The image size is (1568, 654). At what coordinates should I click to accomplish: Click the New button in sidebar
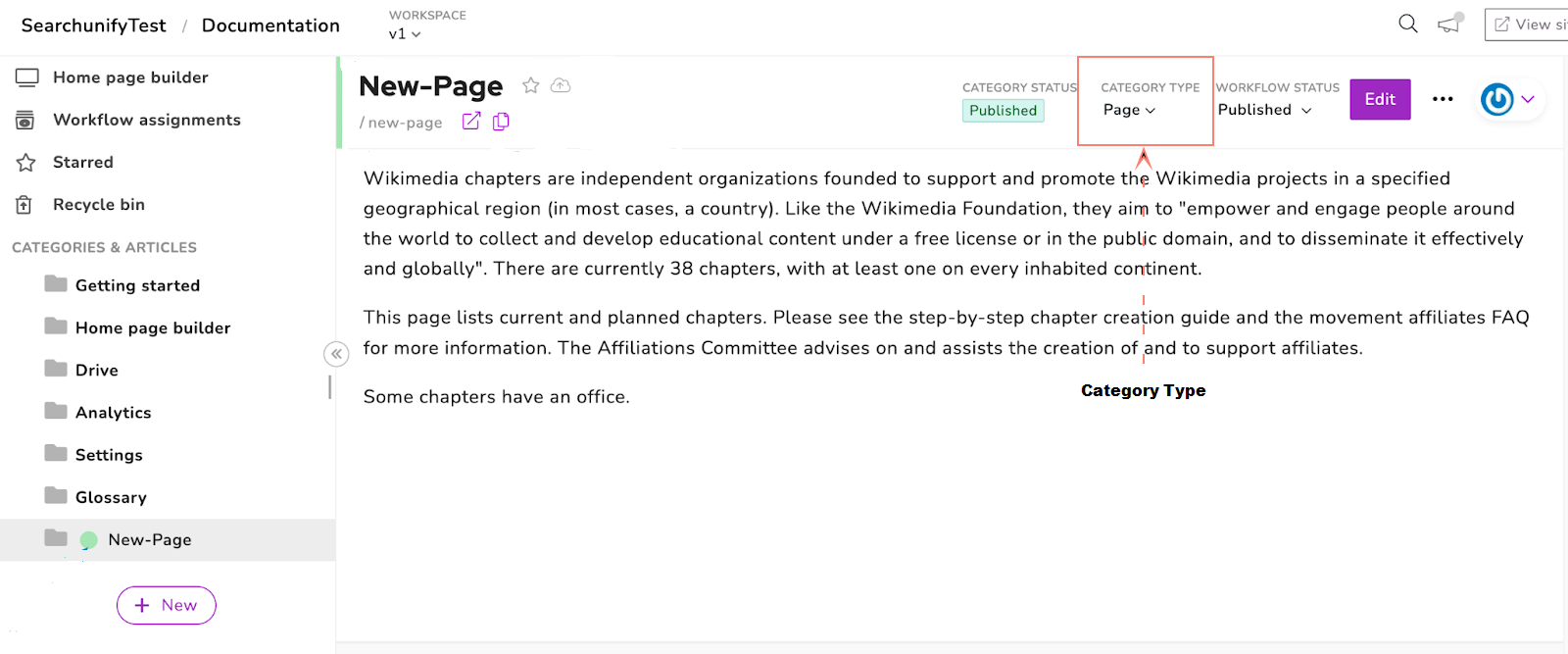click(x=167, y=605)
